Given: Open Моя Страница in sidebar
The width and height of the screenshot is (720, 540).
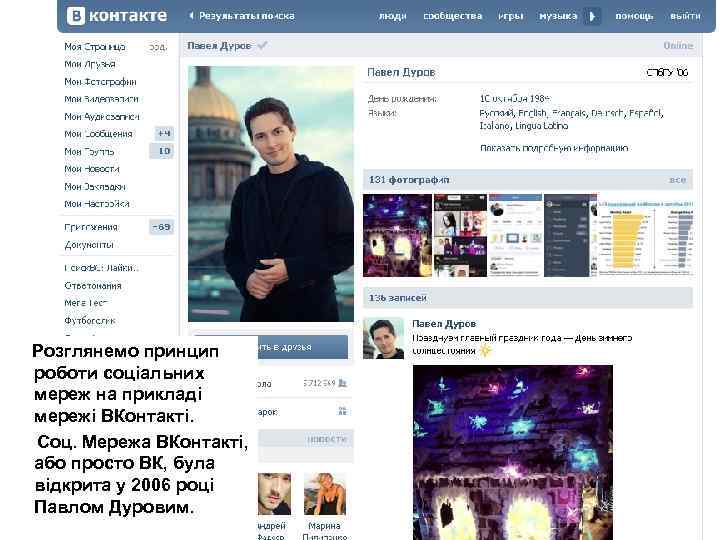Looking at the screenshot, I should tap(95, 47).
